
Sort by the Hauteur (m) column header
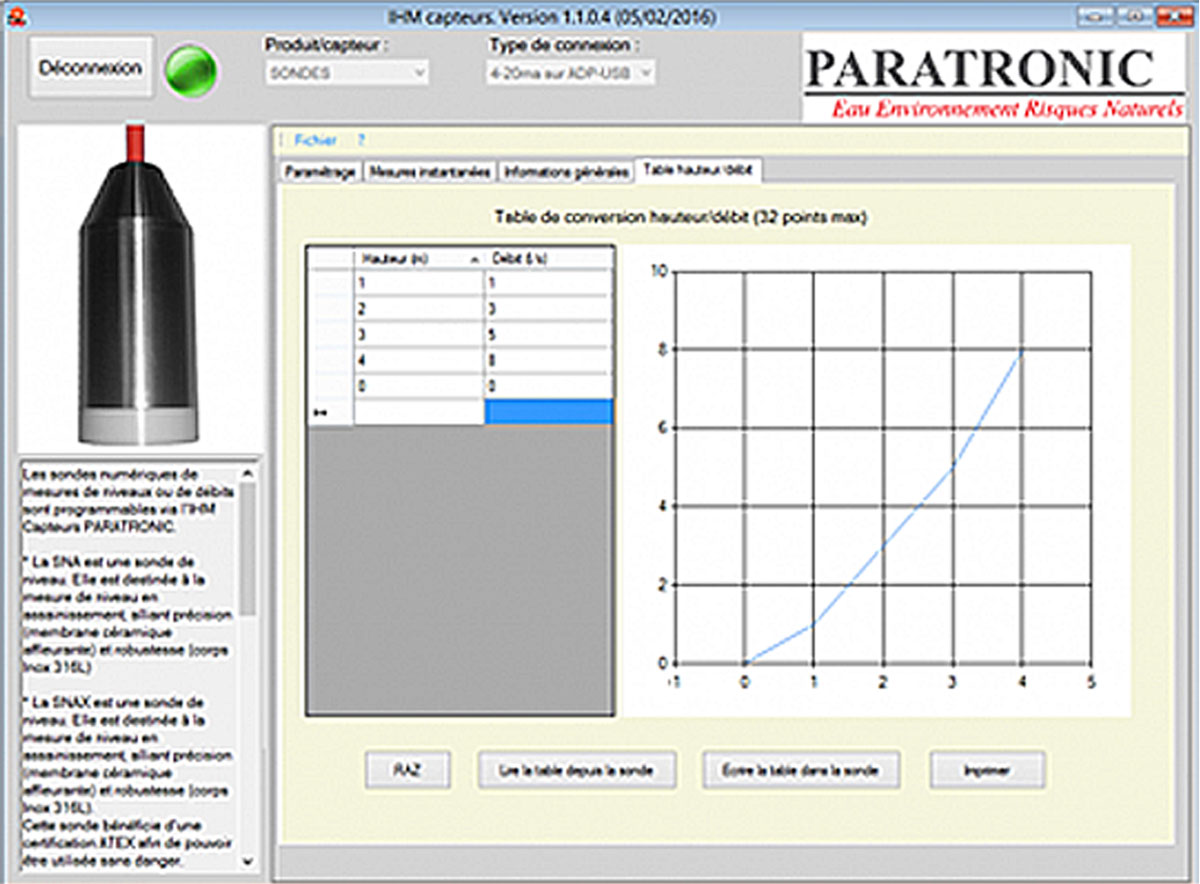[x=419, y=258]
